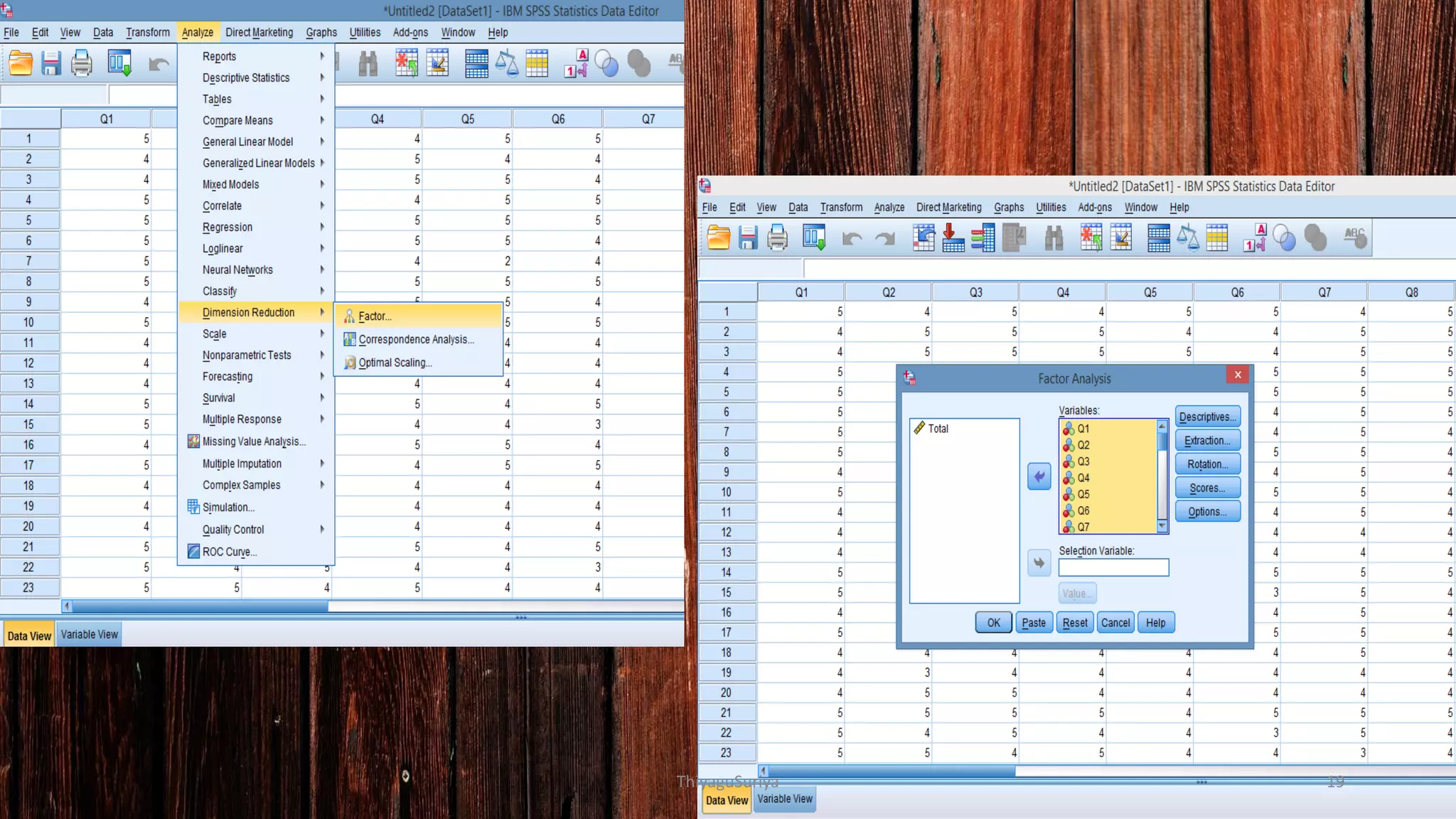
Task: Click Recall dialog icon in left window toolbar
Action: click(x=119, y=63)
